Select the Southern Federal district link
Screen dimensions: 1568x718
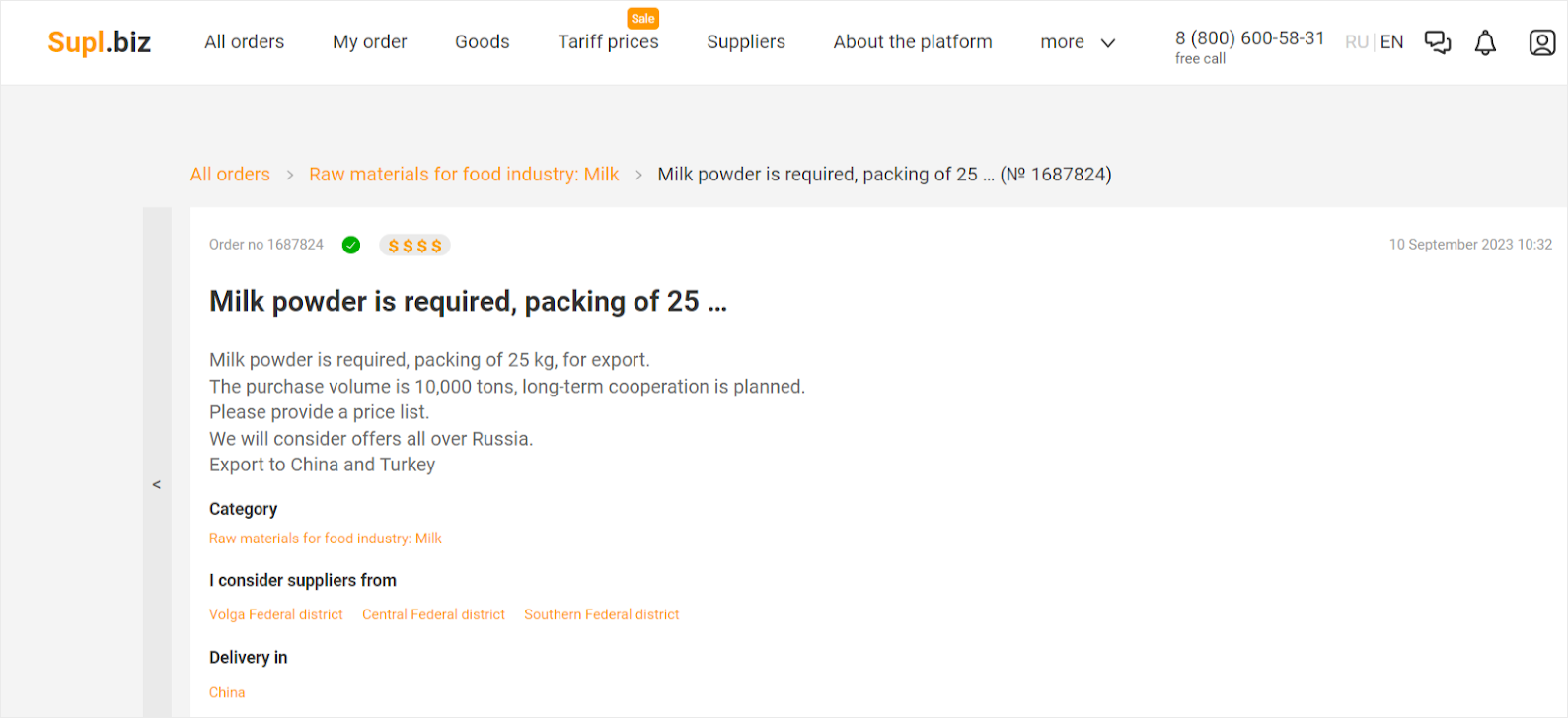pyautogui.click(x=602, y=614)
